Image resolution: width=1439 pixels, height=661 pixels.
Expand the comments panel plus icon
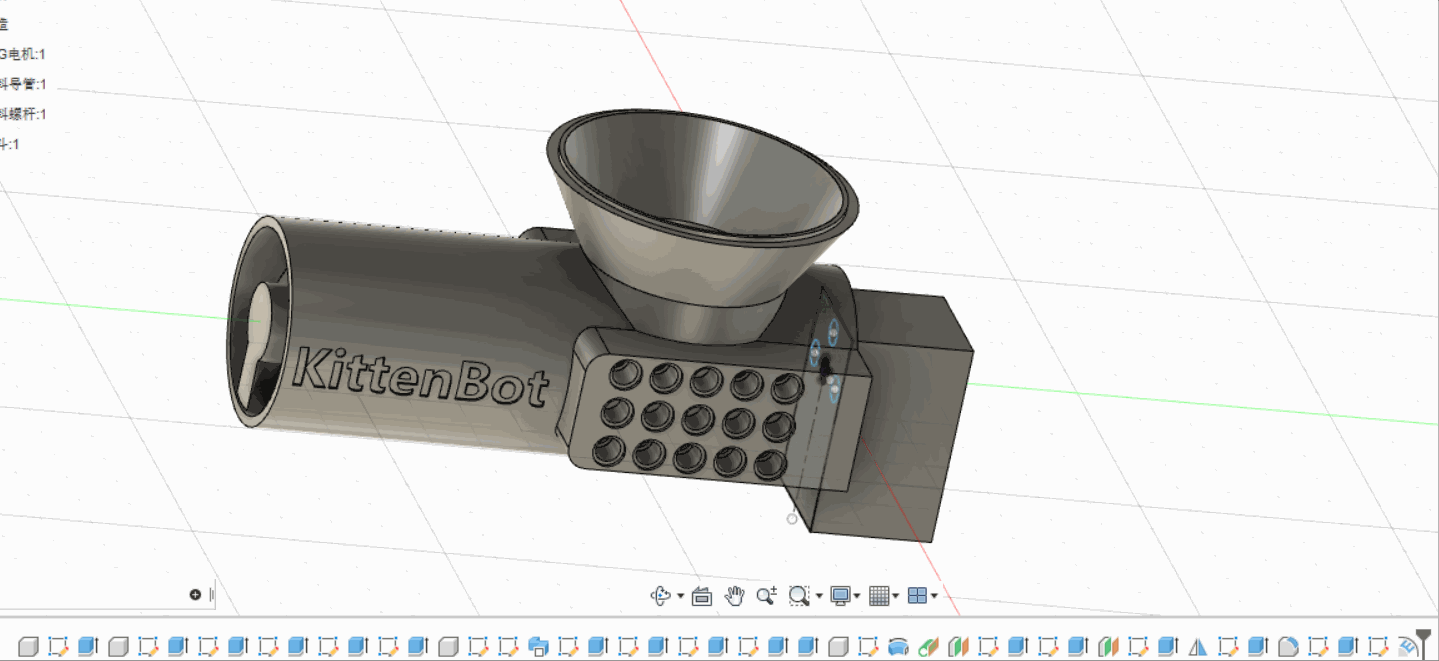pos(195,594)
